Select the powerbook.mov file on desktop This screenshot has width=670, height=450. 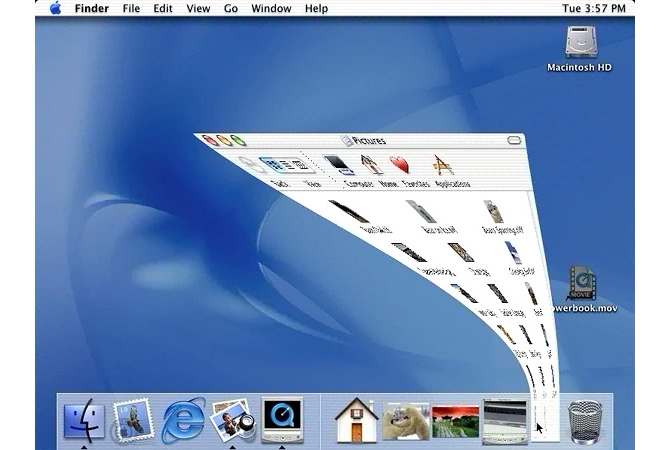(580, 284)
